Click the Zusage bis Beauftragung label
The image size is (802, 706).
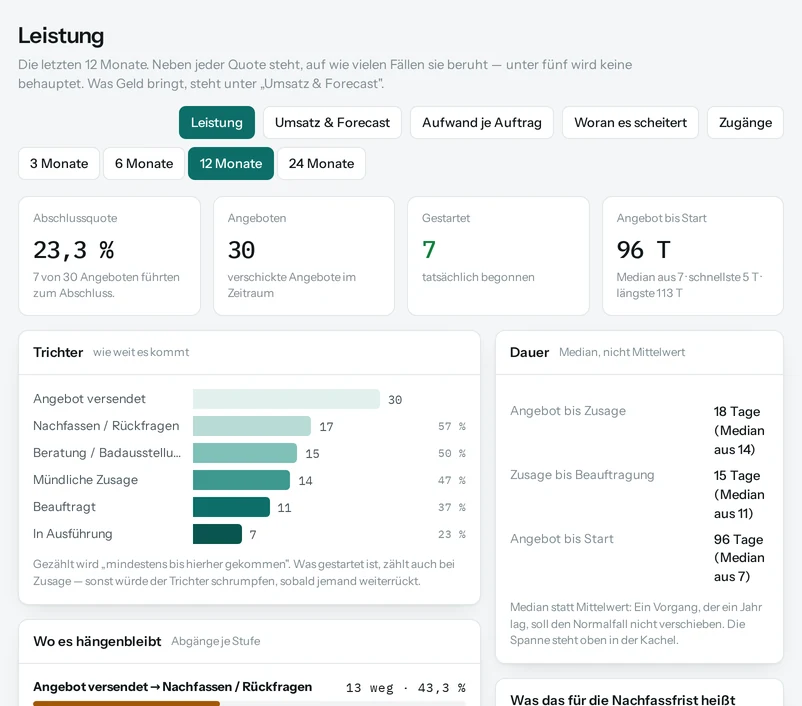click(x=582, y=475)
